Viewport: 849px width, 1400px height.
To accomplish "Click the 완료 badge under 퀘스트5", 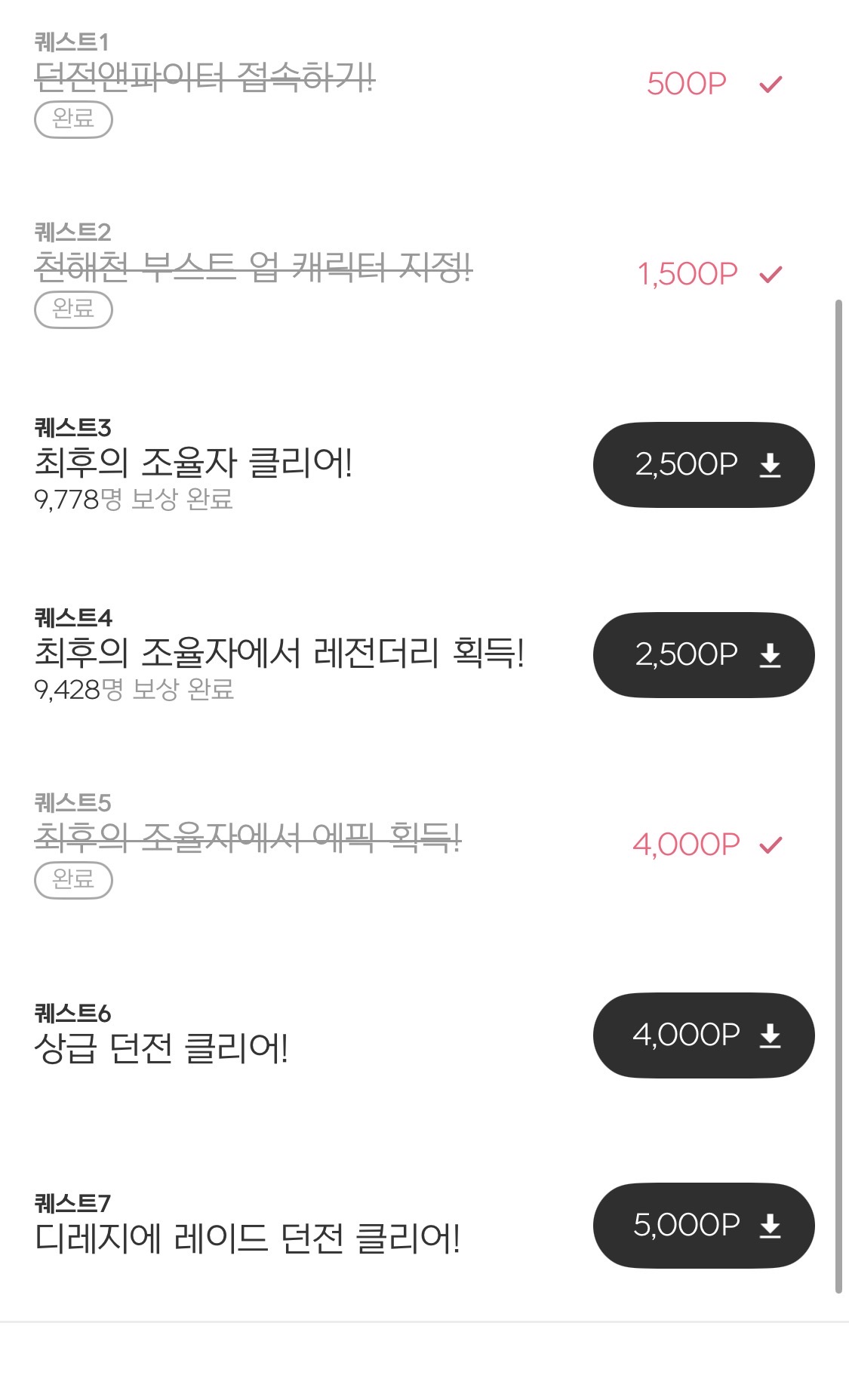I will (x=73, y=880).
